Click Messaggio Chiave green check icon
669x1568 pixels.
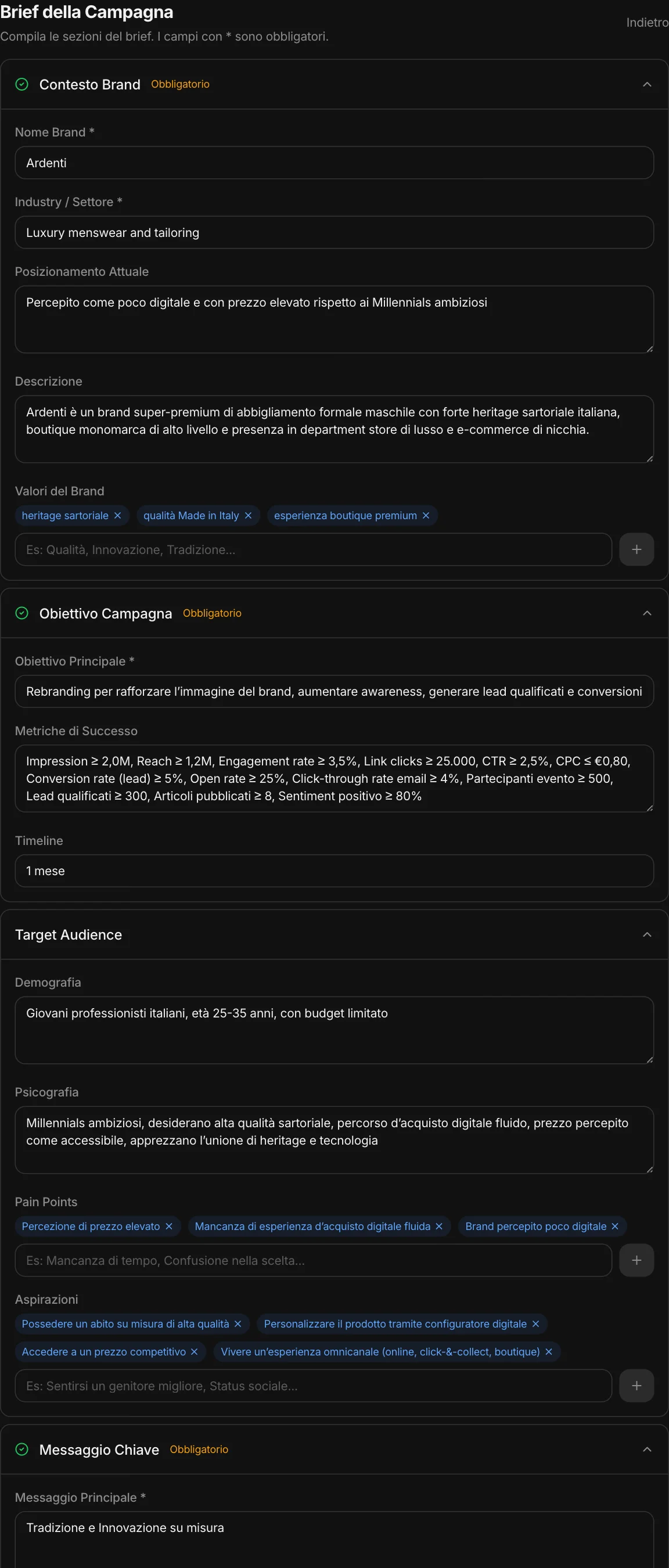click(22, 1450)
